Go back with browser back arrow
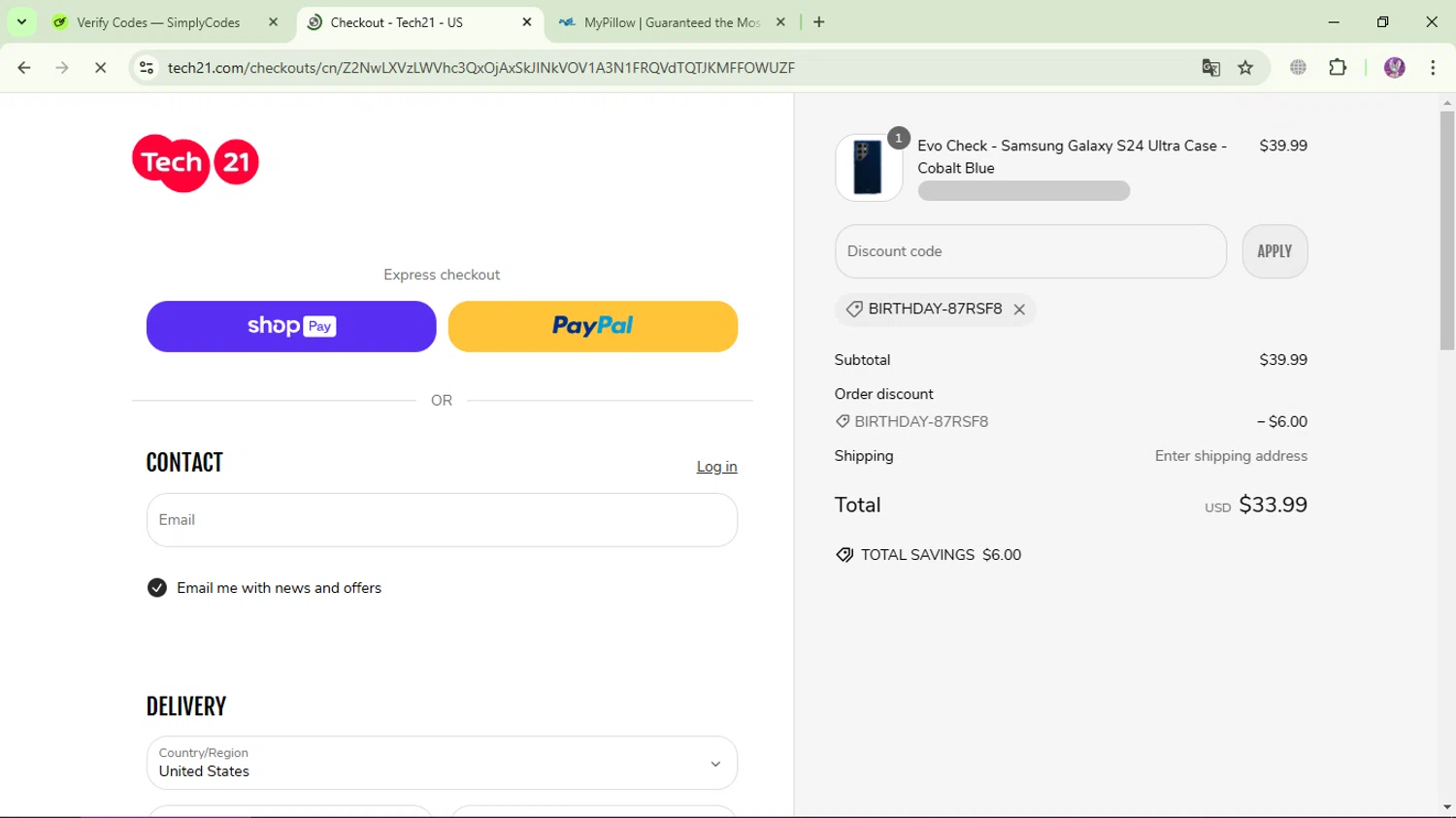The height and width of the screenshot is (818, 1456). pyautogui.click(x=24, y=68)
